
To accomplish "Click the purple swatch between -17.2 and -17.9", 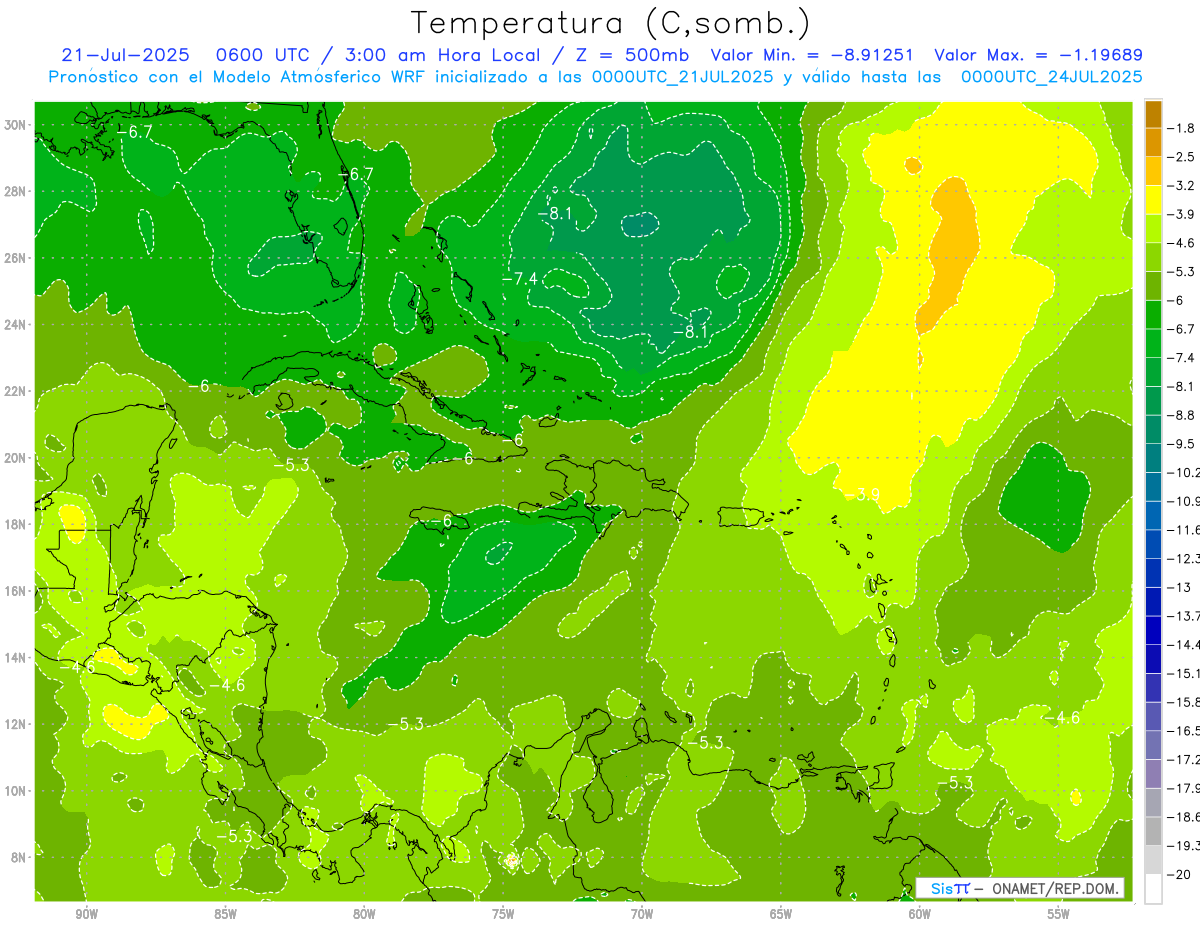I will click(1153, 773).
